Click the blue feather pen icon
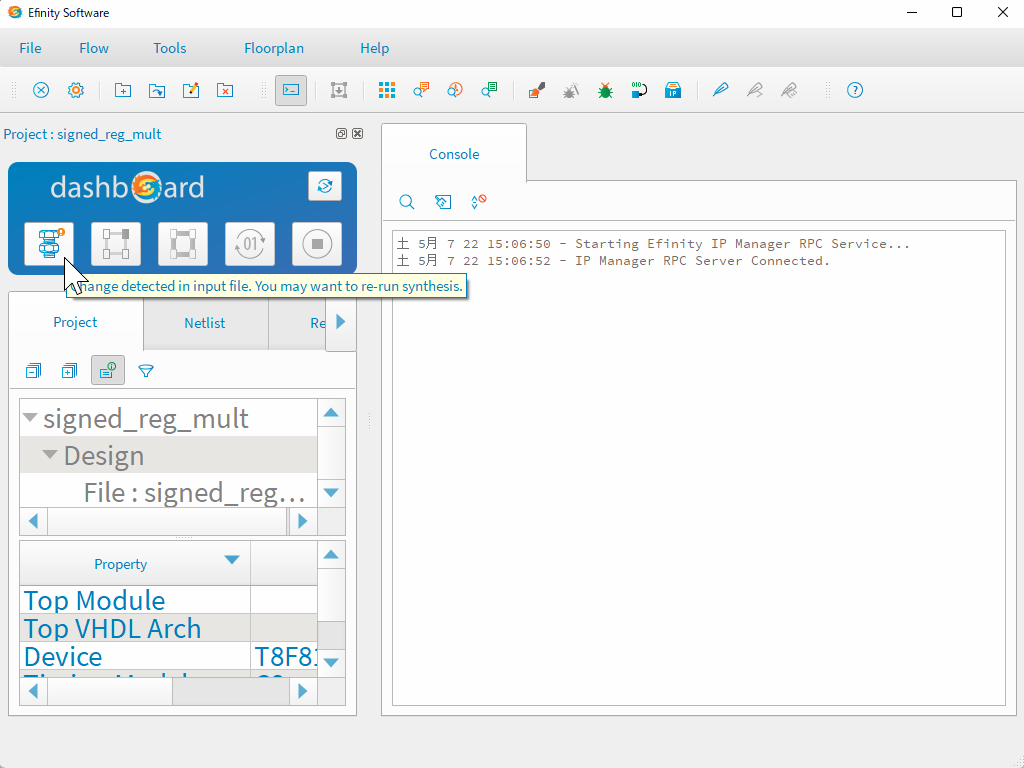Screen dimensions: 1024x768 tap(720, 90)
